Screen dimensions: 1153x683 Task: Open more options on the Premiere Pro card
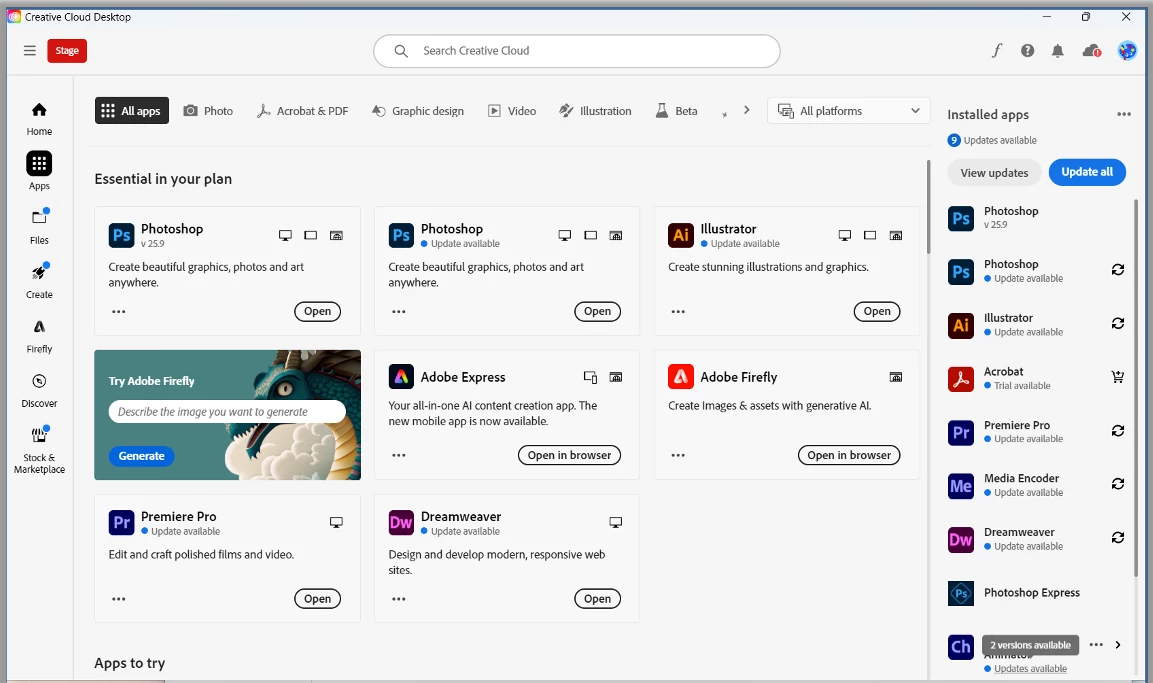118,599
